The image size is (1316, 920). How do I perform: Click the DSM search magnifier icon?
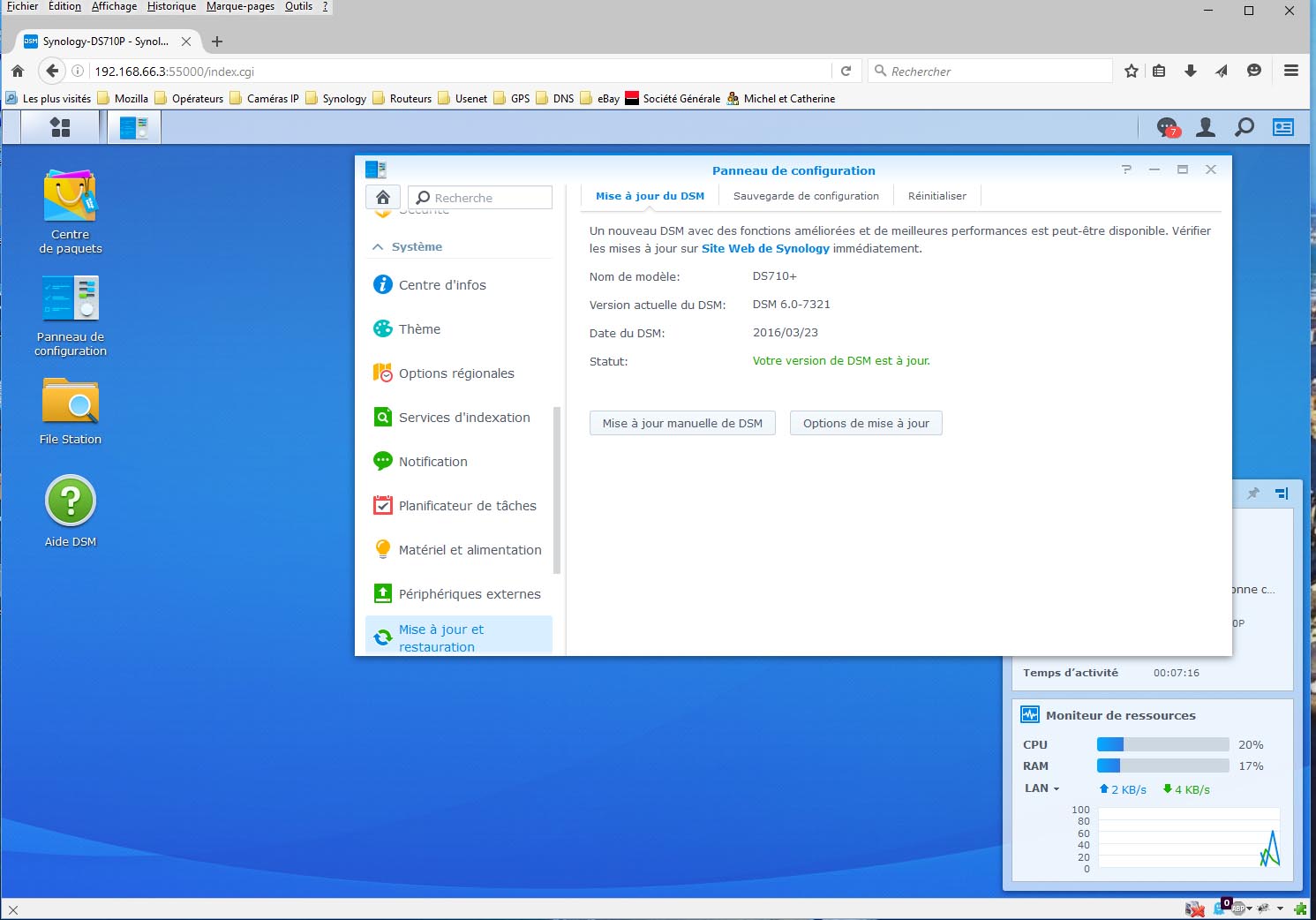[1245, 128]
